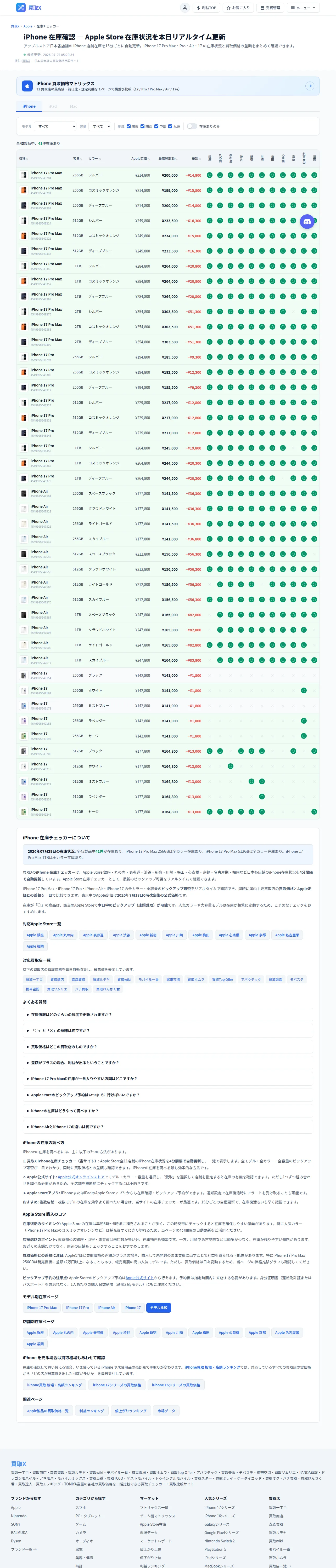Click the iPhone 17 Pro Max 256GB シルバー thumbnail
336x1568 pixels.
(24, 175)
